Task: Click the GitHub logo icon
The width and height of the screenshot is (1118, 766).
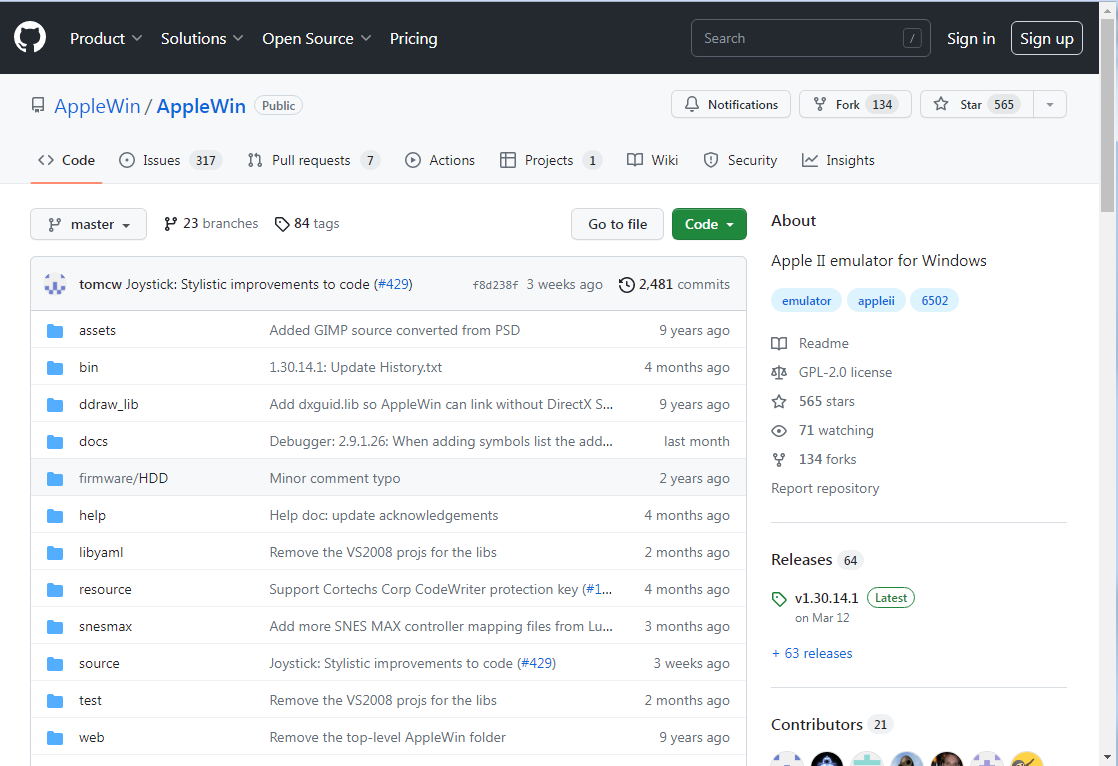Action: [x=30, y=38]
